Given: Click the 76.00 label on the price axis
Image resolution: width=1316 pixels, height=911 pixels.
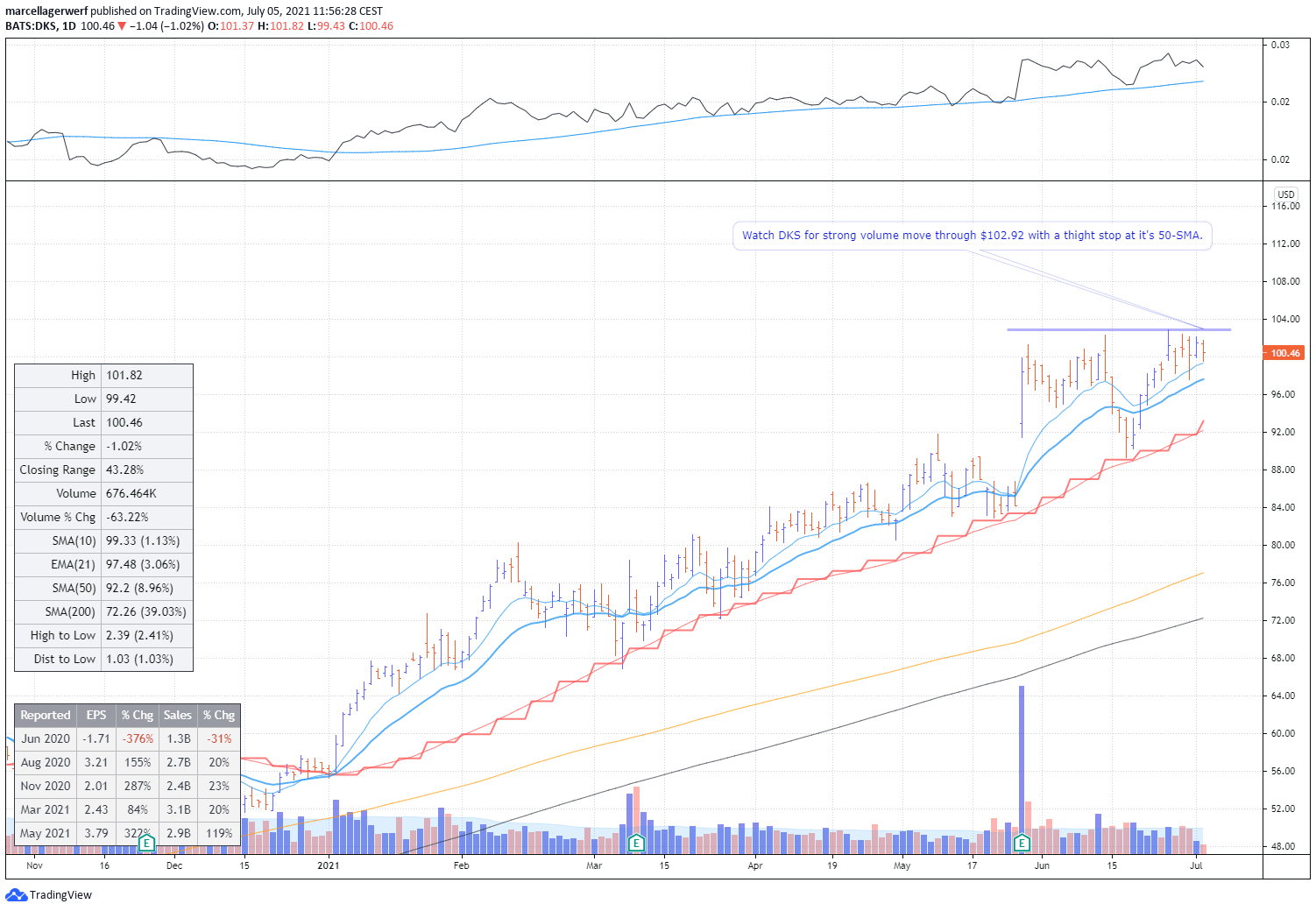Looking at the screenshot, I should pos(1284,583).
